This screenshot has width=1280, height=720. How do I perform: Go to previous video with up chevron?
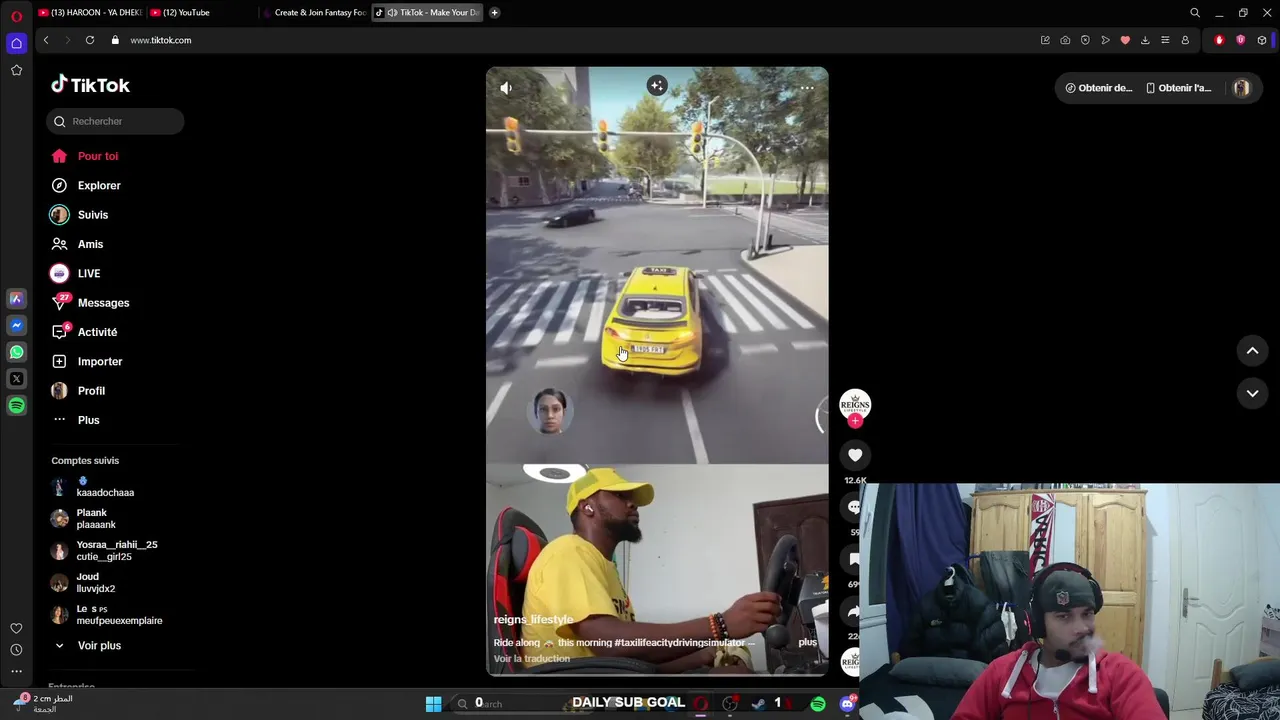click(1252, 350)
